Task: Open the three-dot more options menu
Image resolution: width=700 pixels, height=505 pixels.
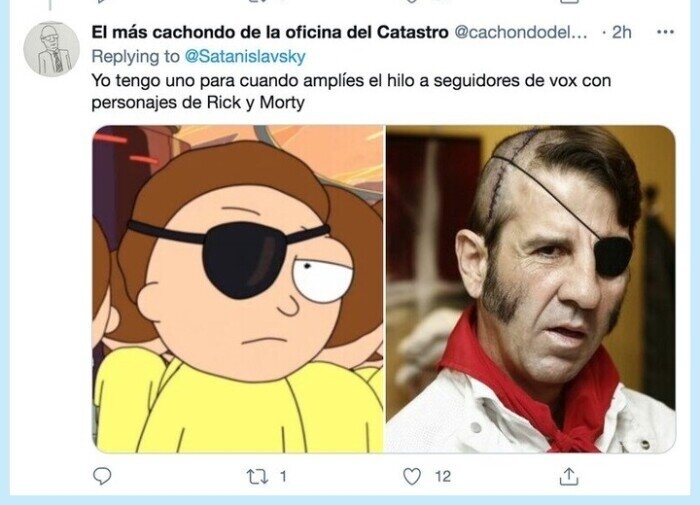Action: point(665,32)
